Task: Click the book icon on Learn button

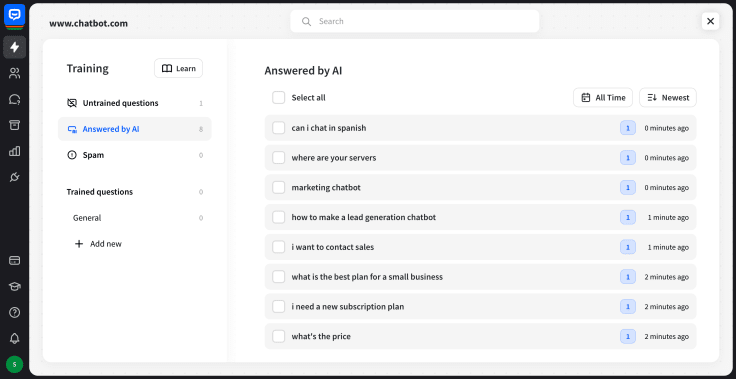Action: click(x=167, y=69)
